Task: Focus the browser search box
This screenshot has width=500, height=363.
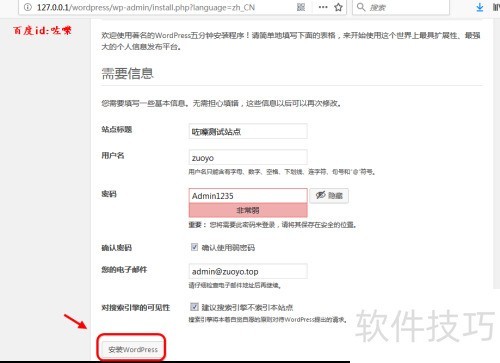Action: click(401, 7)
